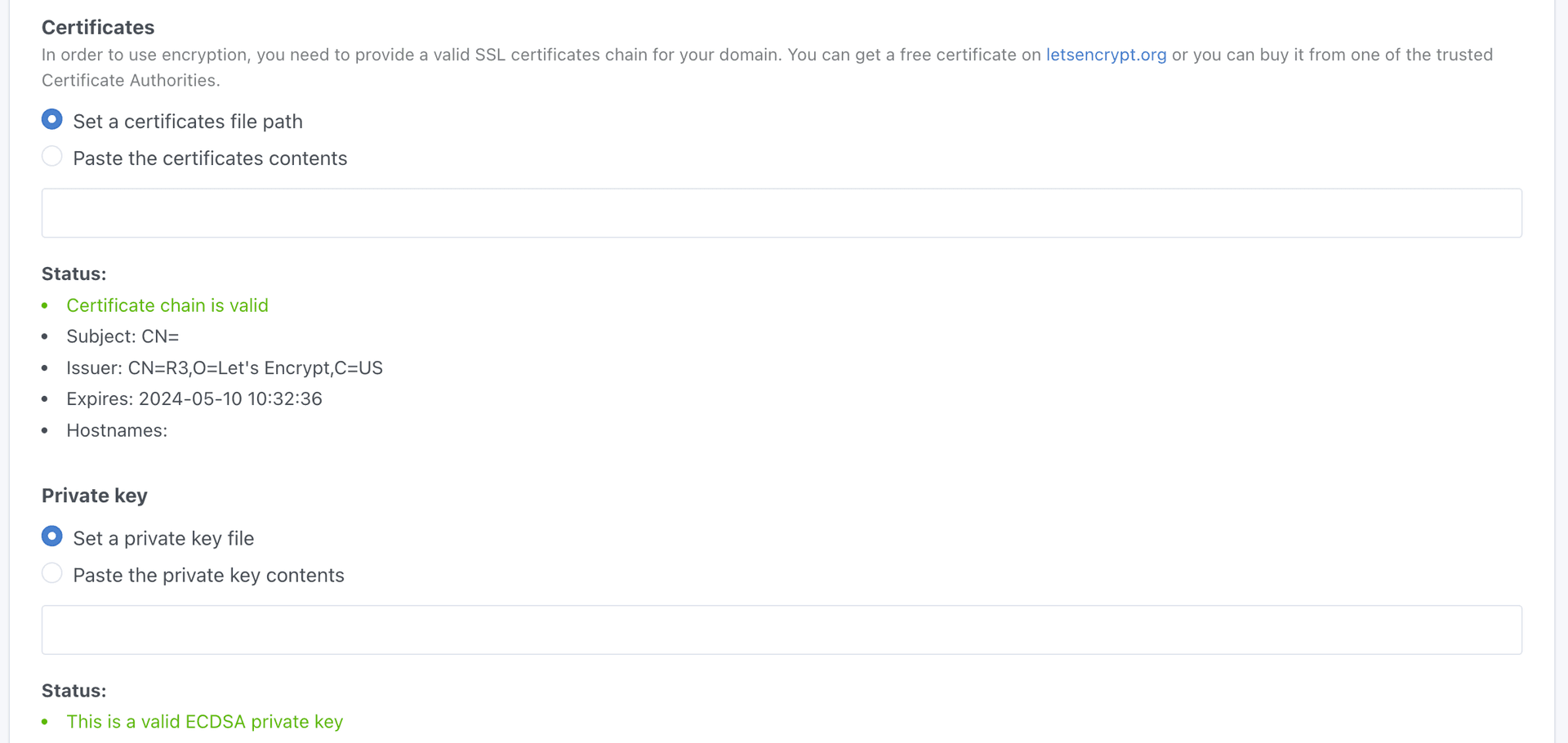Screen dimensions: 1568x743
Task: Click the 'Status:' label under Certificates
Action: point(73,274)
